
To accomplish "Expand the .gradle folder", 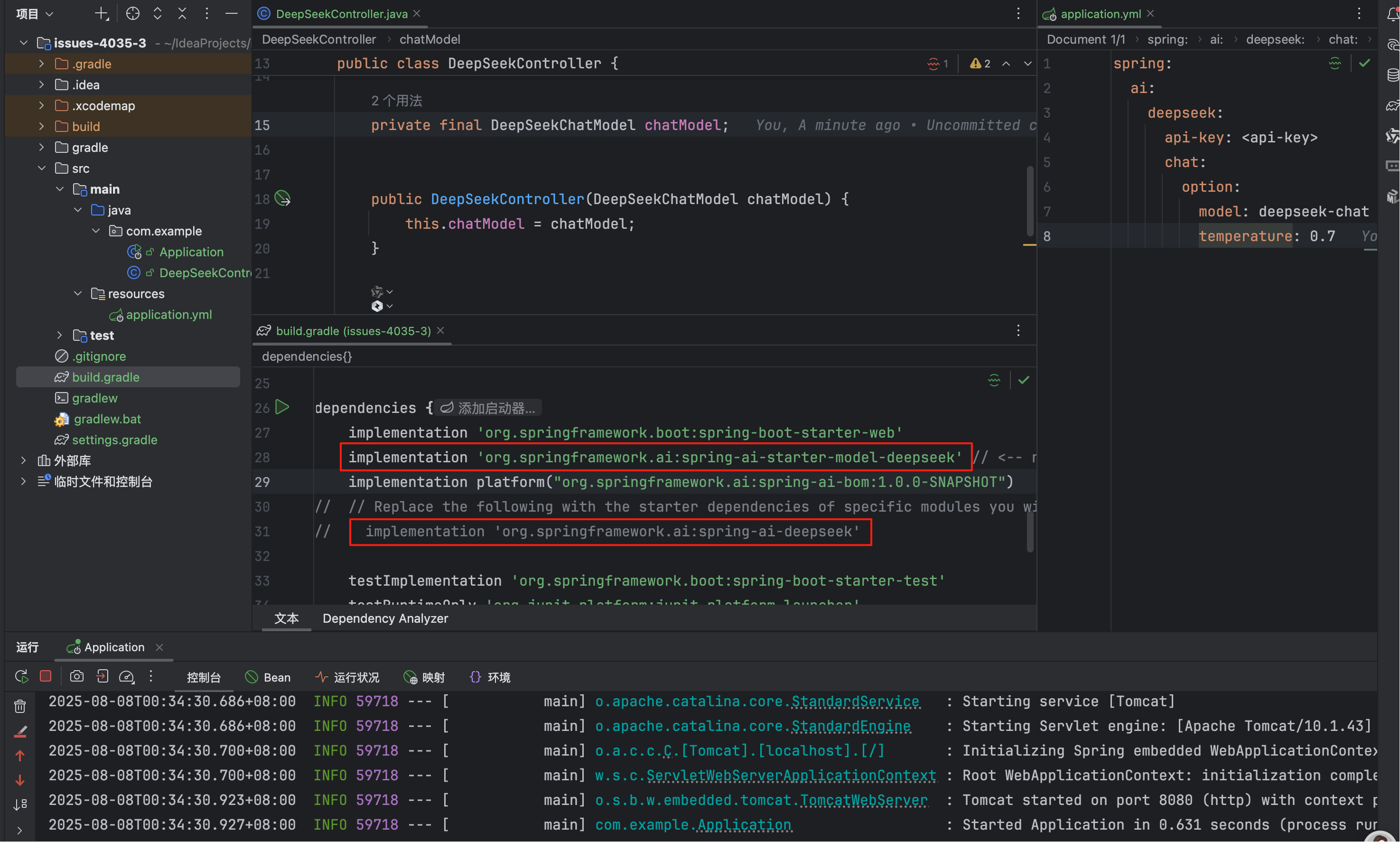I will (x=41, y=64).
